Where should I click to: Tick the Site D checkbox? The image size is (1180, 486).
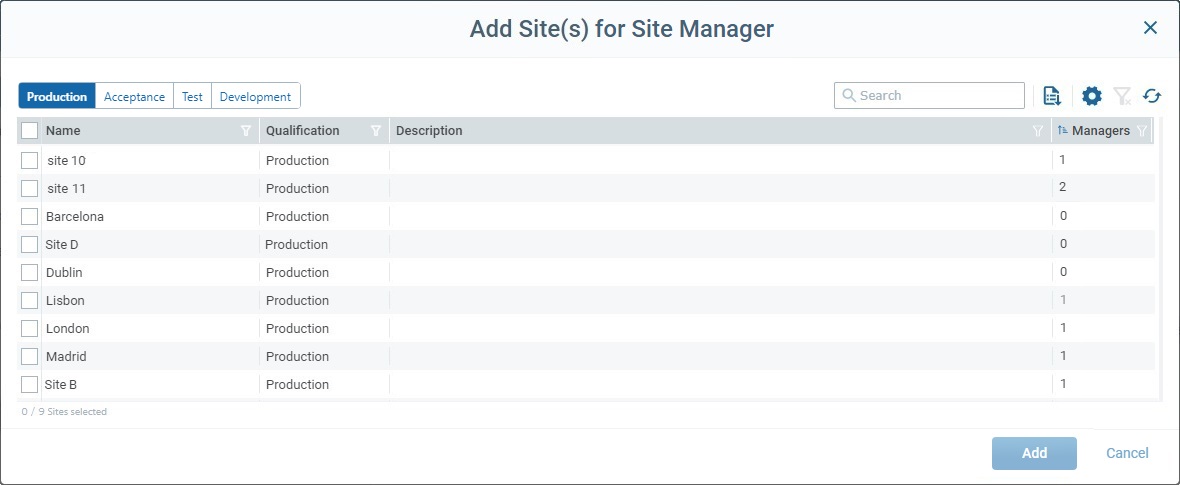29,245
